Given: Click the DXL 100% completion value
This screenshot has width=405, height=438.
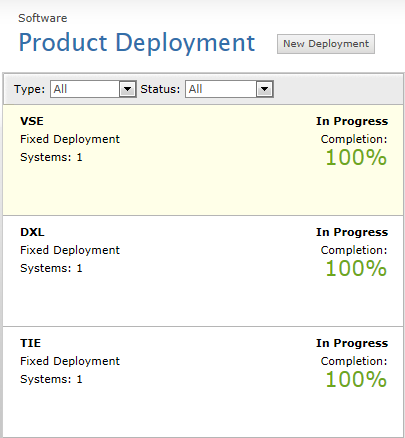Looking at the screenshot, I should tap(356, 268).
